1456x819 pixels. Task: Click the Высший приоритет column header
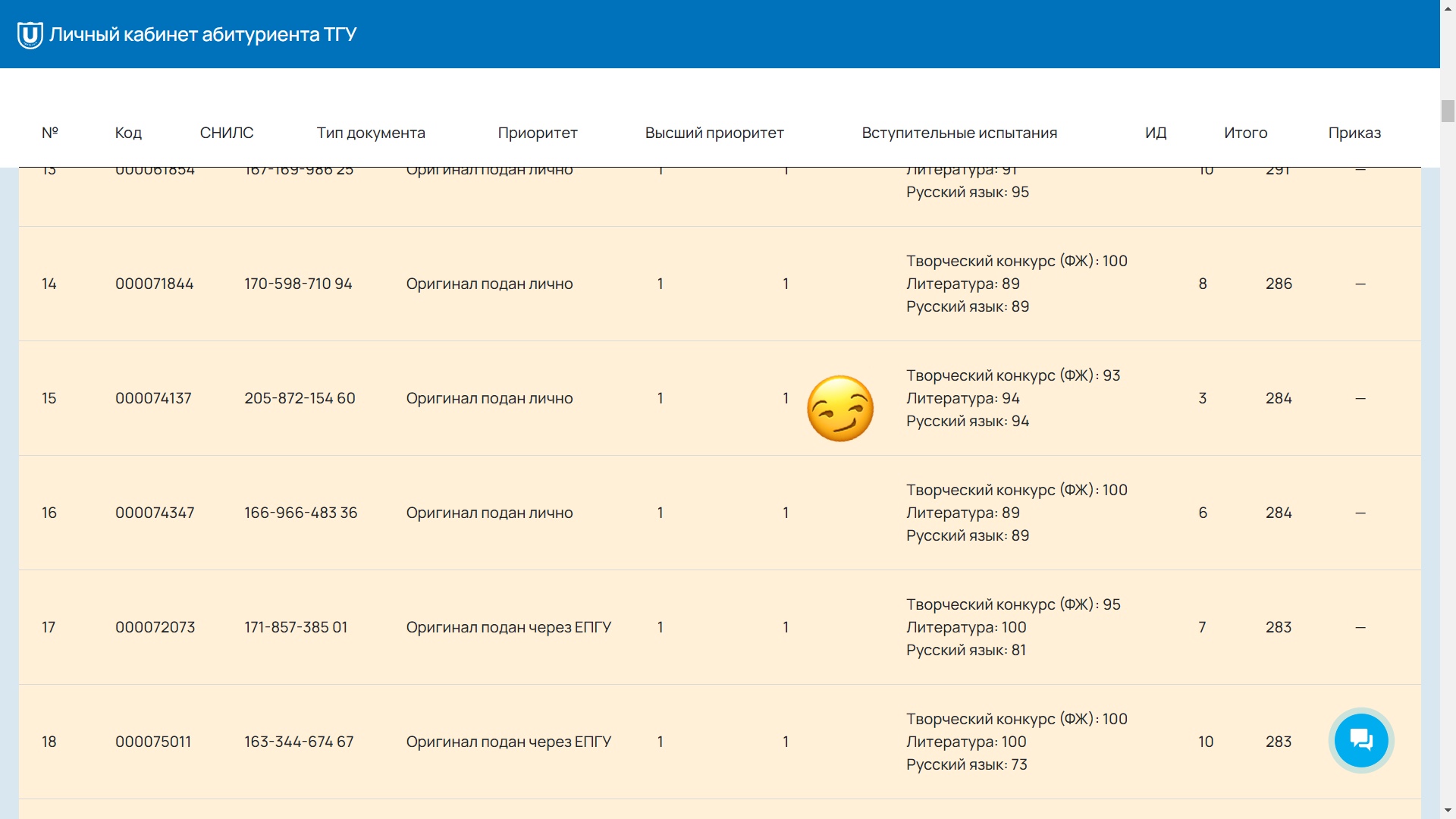pyautogui.click(x=714, y=133)
